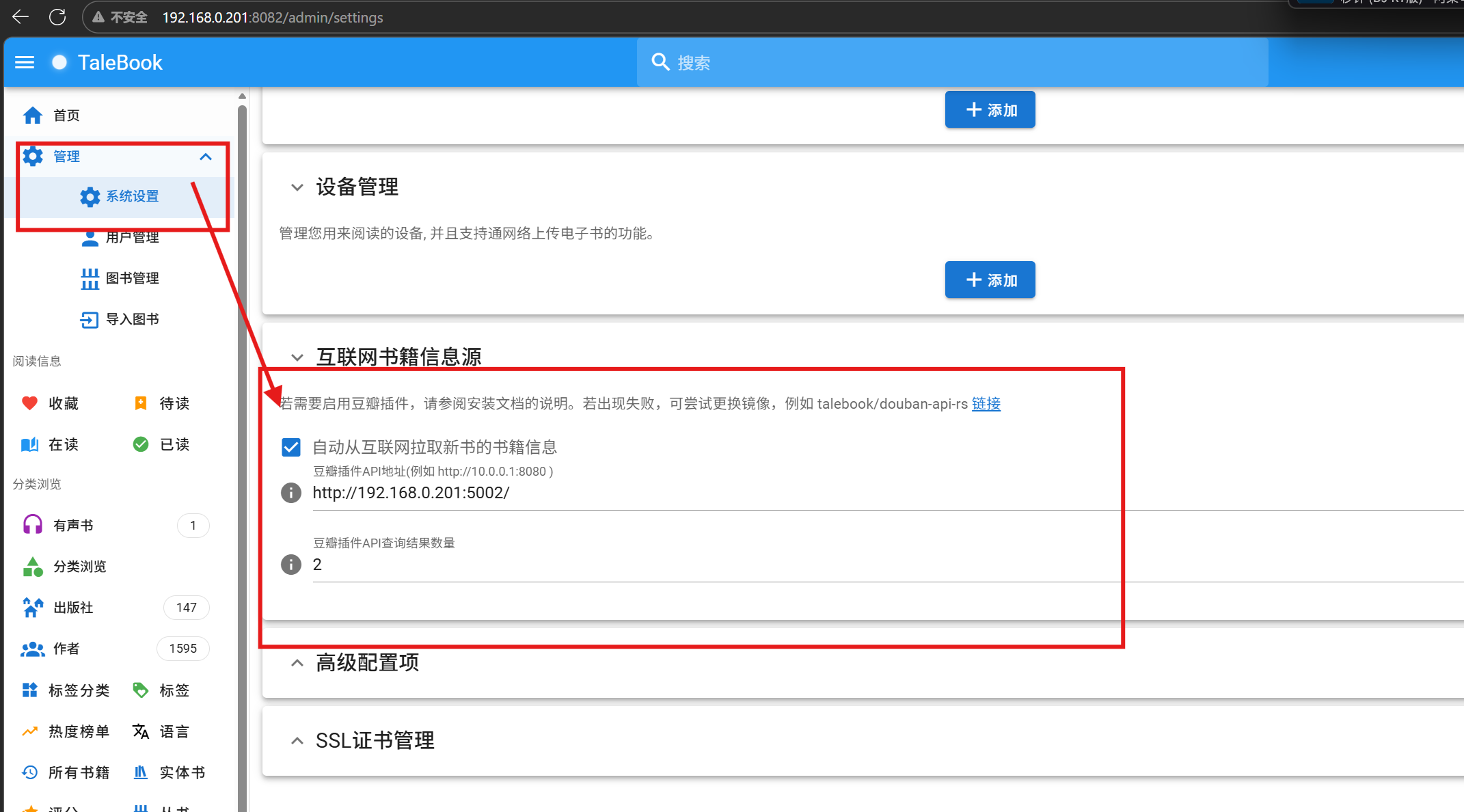1464x812 pixels.
Task: Click the 导入图书 import icon
Action: click(x=90, y=319)
